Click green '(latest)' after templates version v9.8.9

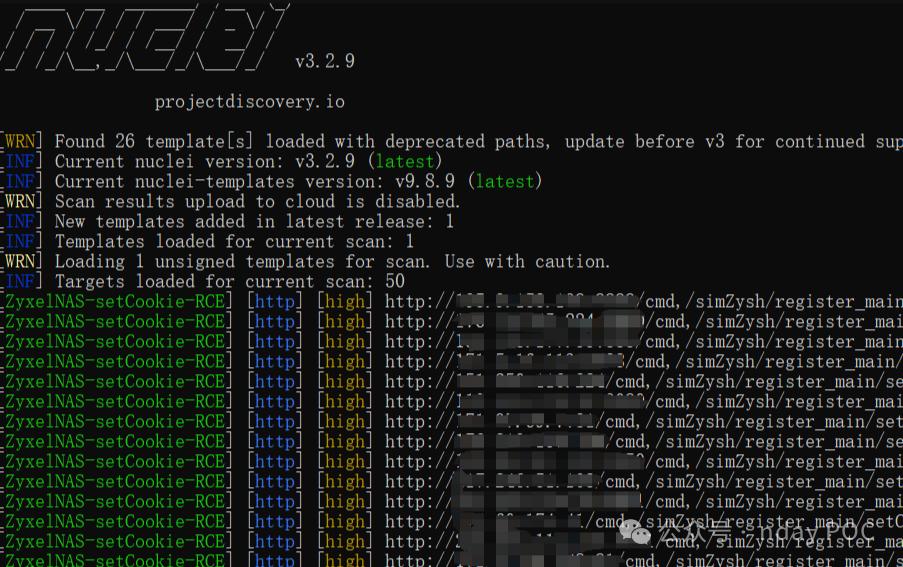[504, 182]
